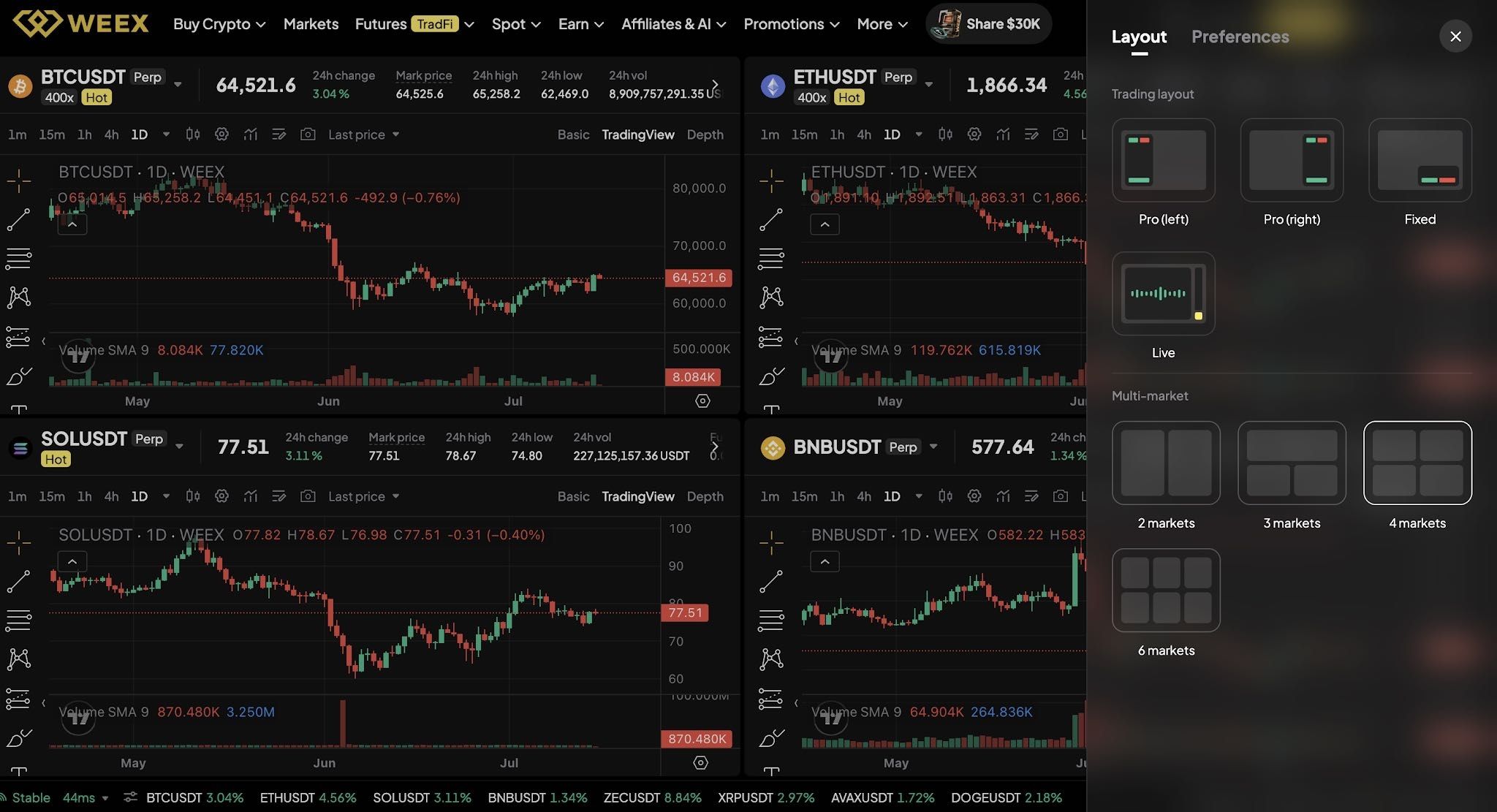The image size is (1497, 812).
Task: Select 3 markets multi-market layout
Action: point(1292,463)
